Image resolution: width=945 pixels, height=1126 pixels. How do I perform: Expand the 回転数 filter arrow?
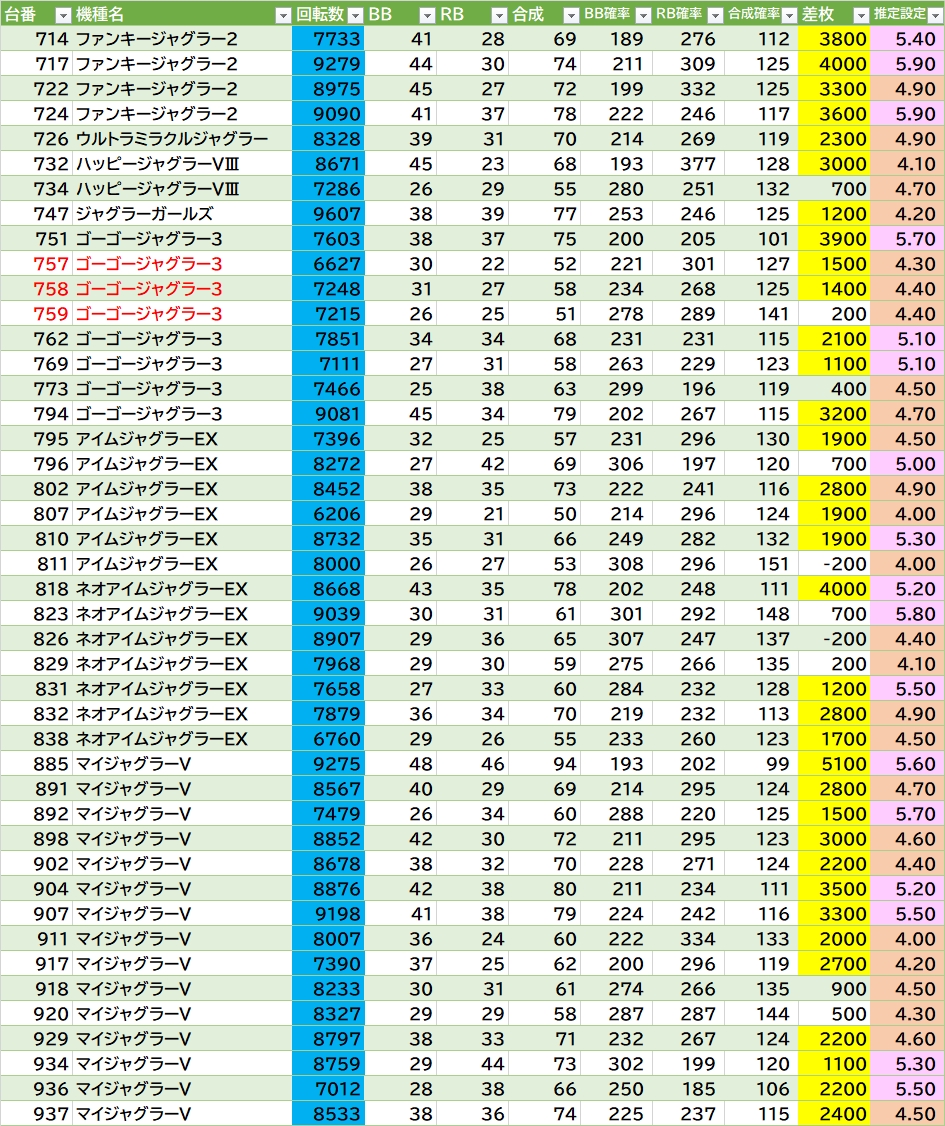(354, 15)
